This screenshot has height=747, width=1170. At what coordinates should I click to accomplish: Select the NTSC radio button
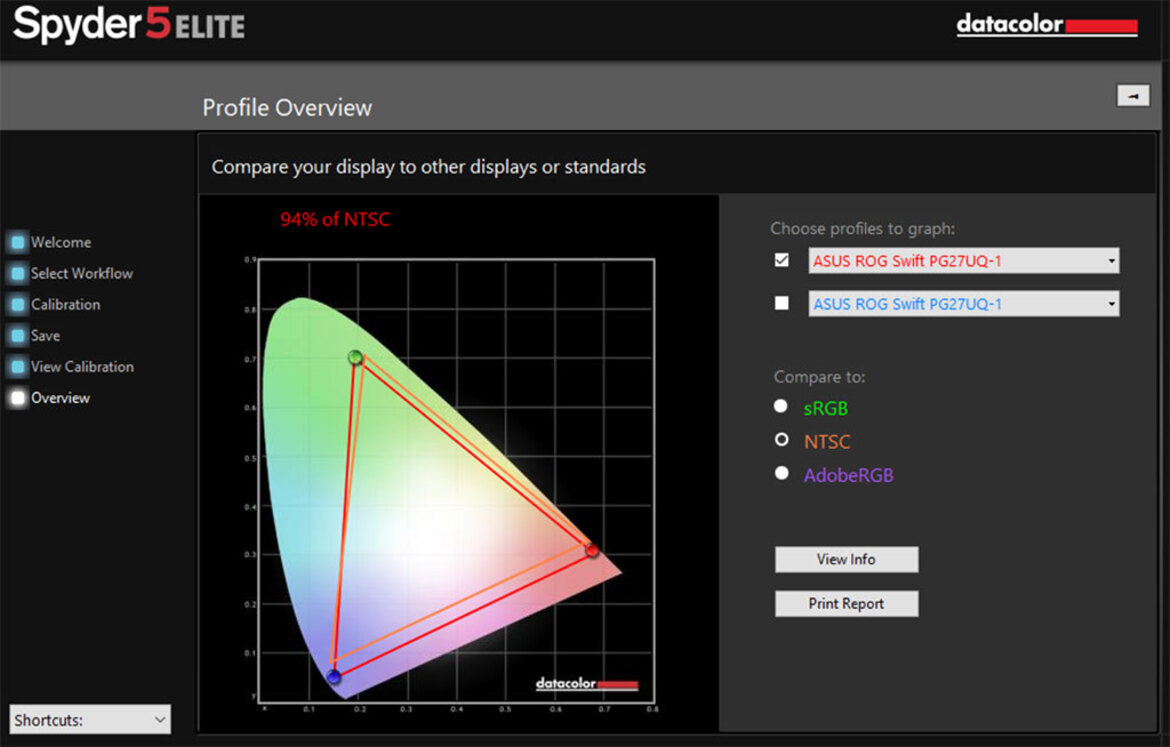pyautogui.click(x=781, y=440)
